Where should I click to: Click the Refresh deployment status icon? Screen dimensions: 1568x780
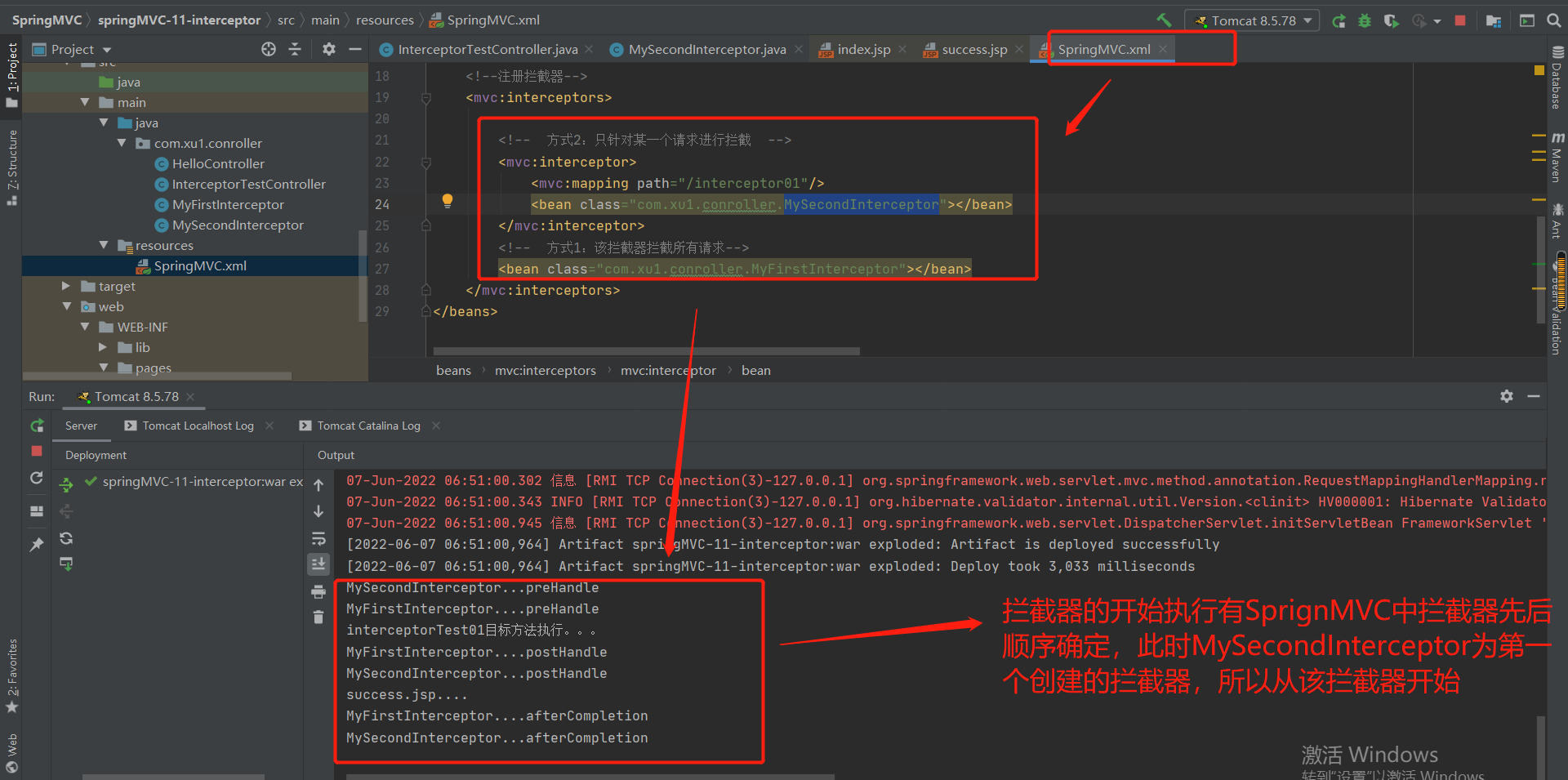[66, 538]
